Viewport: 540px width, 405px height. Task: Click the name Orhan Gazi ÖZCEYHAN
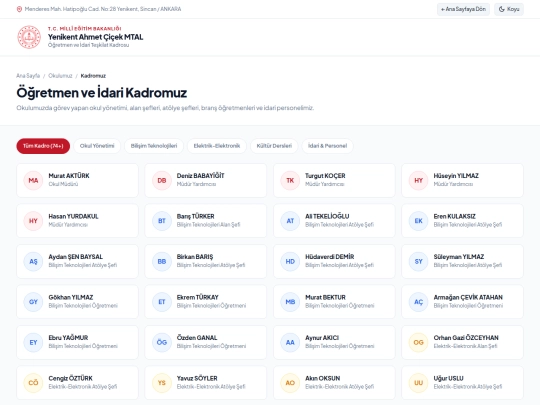tap(466, 338)
